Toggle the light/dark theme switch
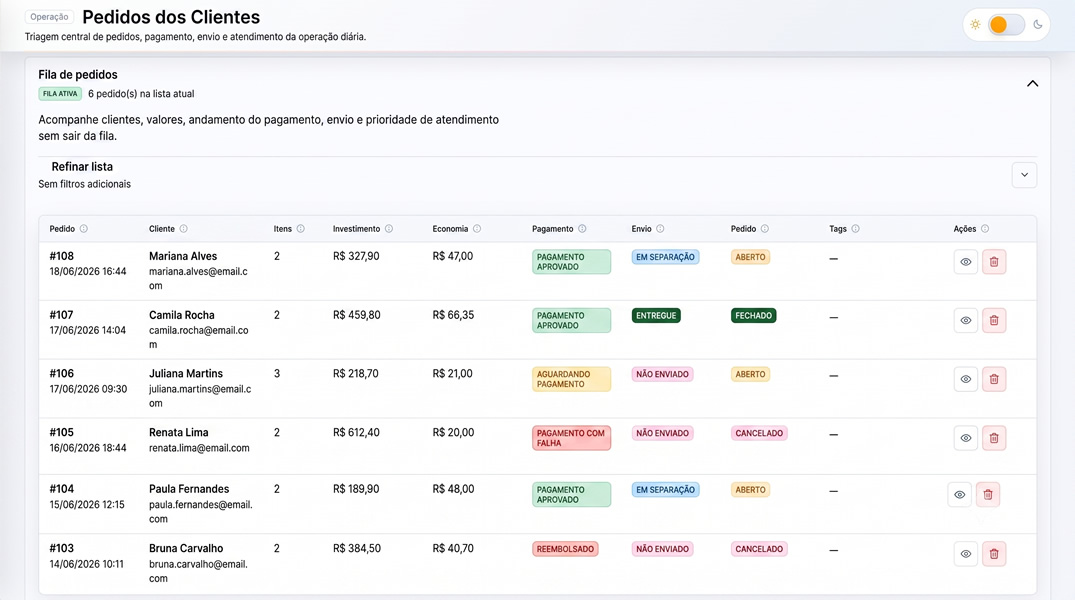Image resolution: width=1075 pixels, height=600 pixels. tap(1006, 25)
